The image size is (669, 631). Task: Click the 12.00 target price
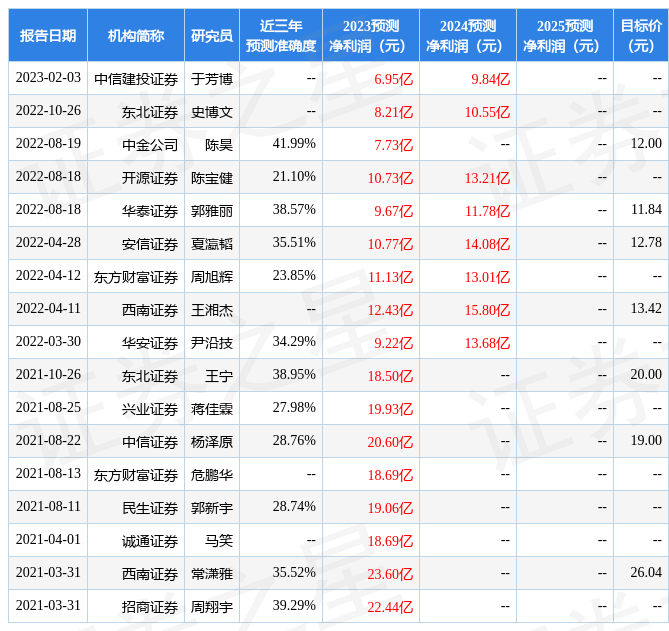[x=646, y=144]
